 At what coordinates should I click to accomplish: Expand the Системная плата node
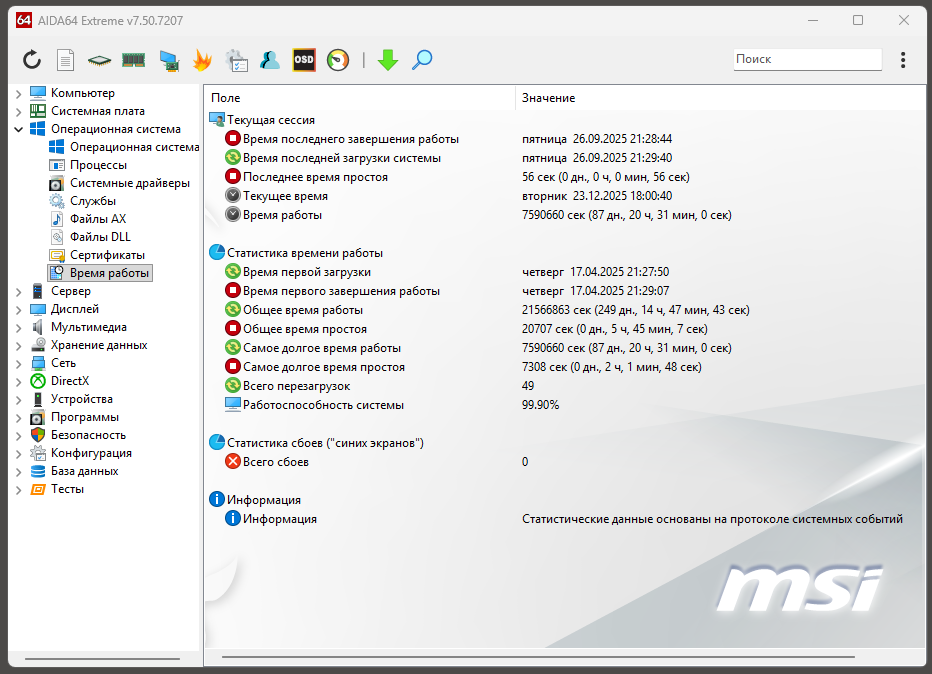click(x=18, y=111)
